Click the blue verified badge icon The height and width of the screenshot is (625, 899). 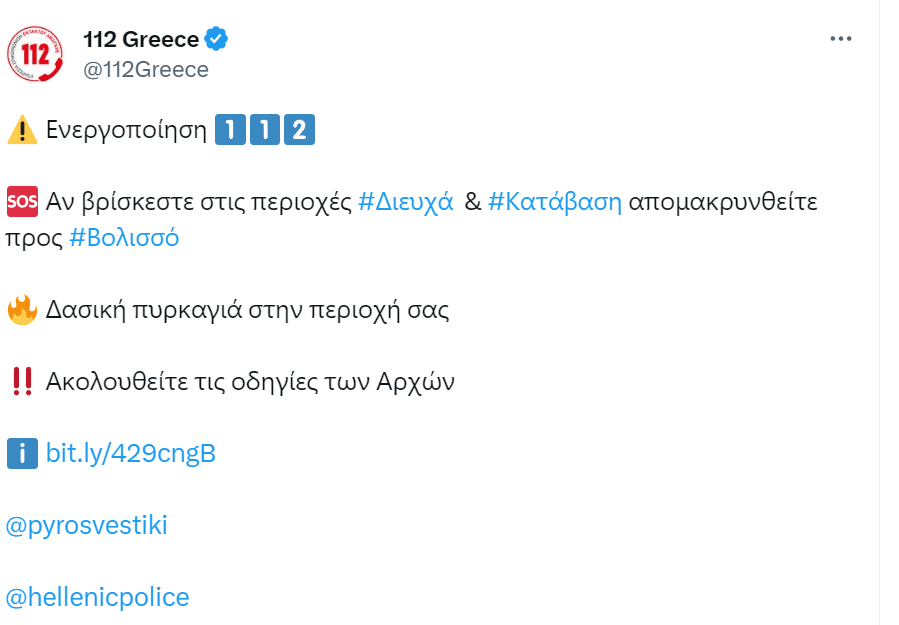click(216, 39)
